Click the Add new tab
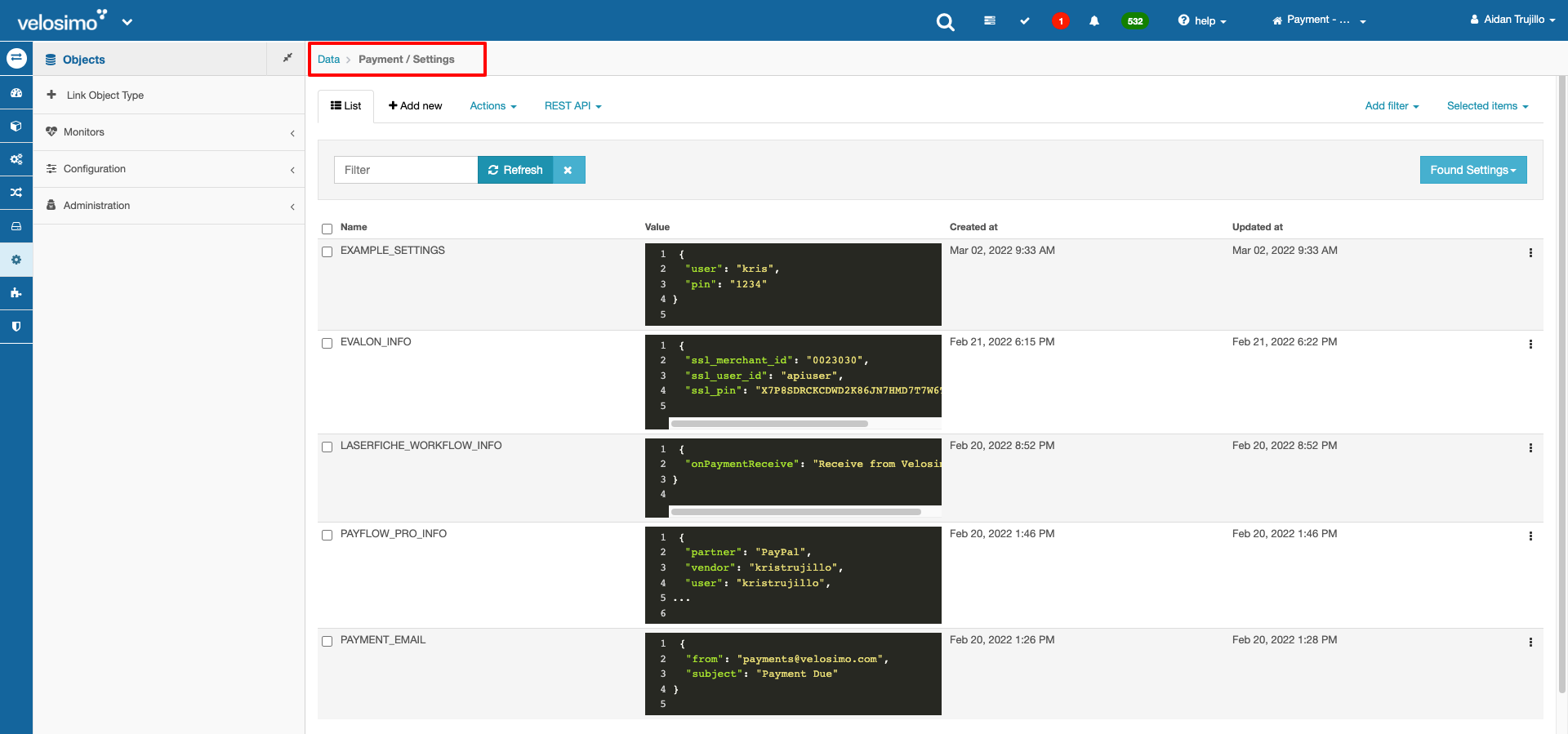1568x734 pixels. (x=416, y=106)
